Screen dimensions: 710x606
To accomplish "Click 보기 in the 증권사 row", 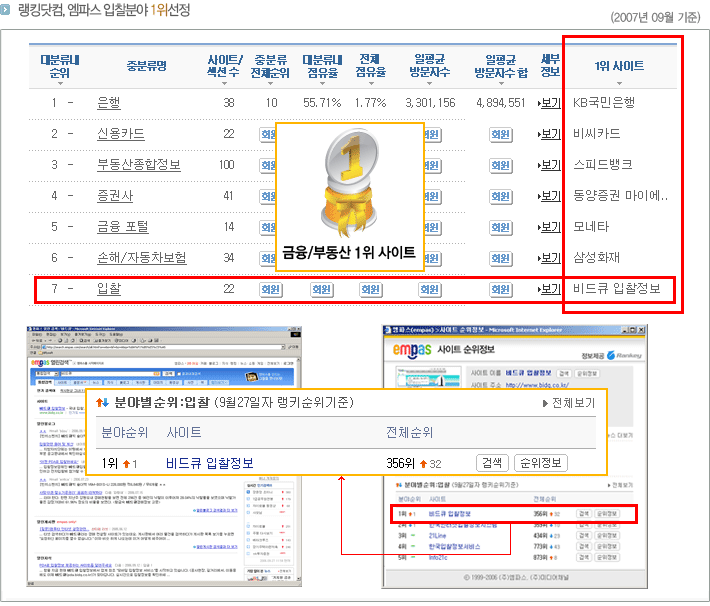I will [x=551, y=196].
